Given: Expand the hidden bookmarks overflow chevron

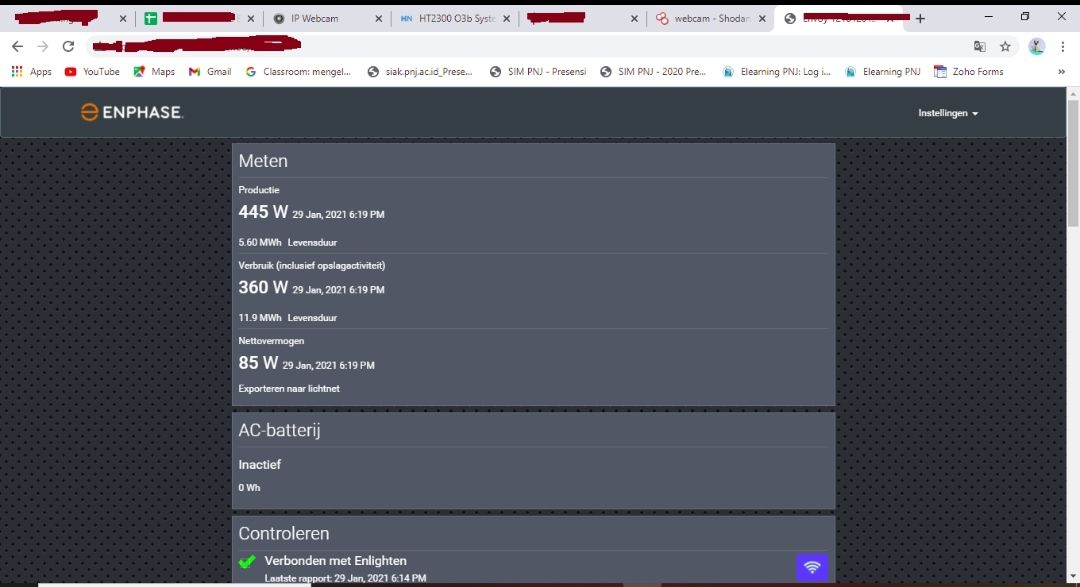Looking at the screenshot, I should pyautogui.click(x=1061, y=72).
